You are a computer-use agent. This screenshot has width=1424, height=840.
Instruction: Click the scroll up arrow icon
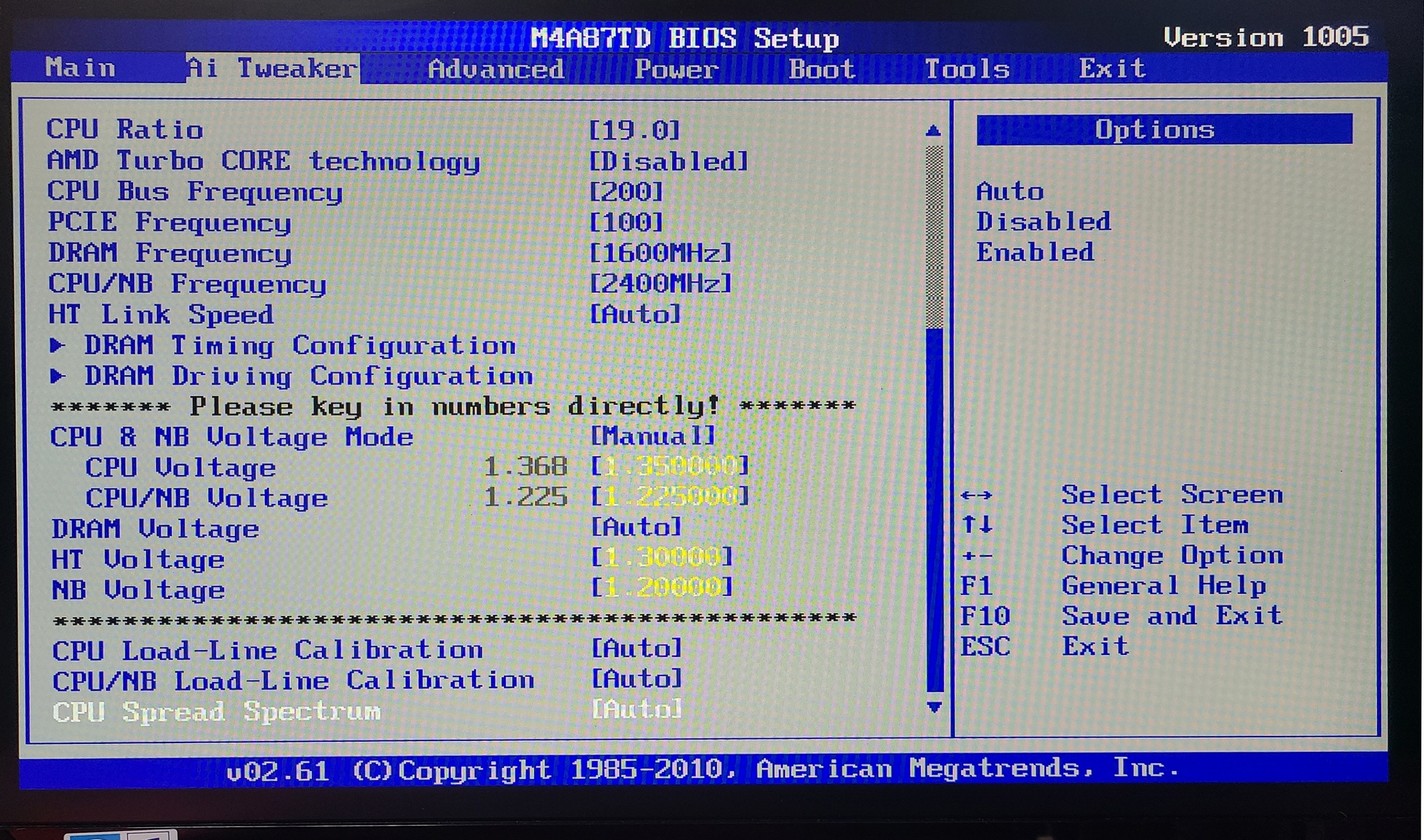[933, 131]
